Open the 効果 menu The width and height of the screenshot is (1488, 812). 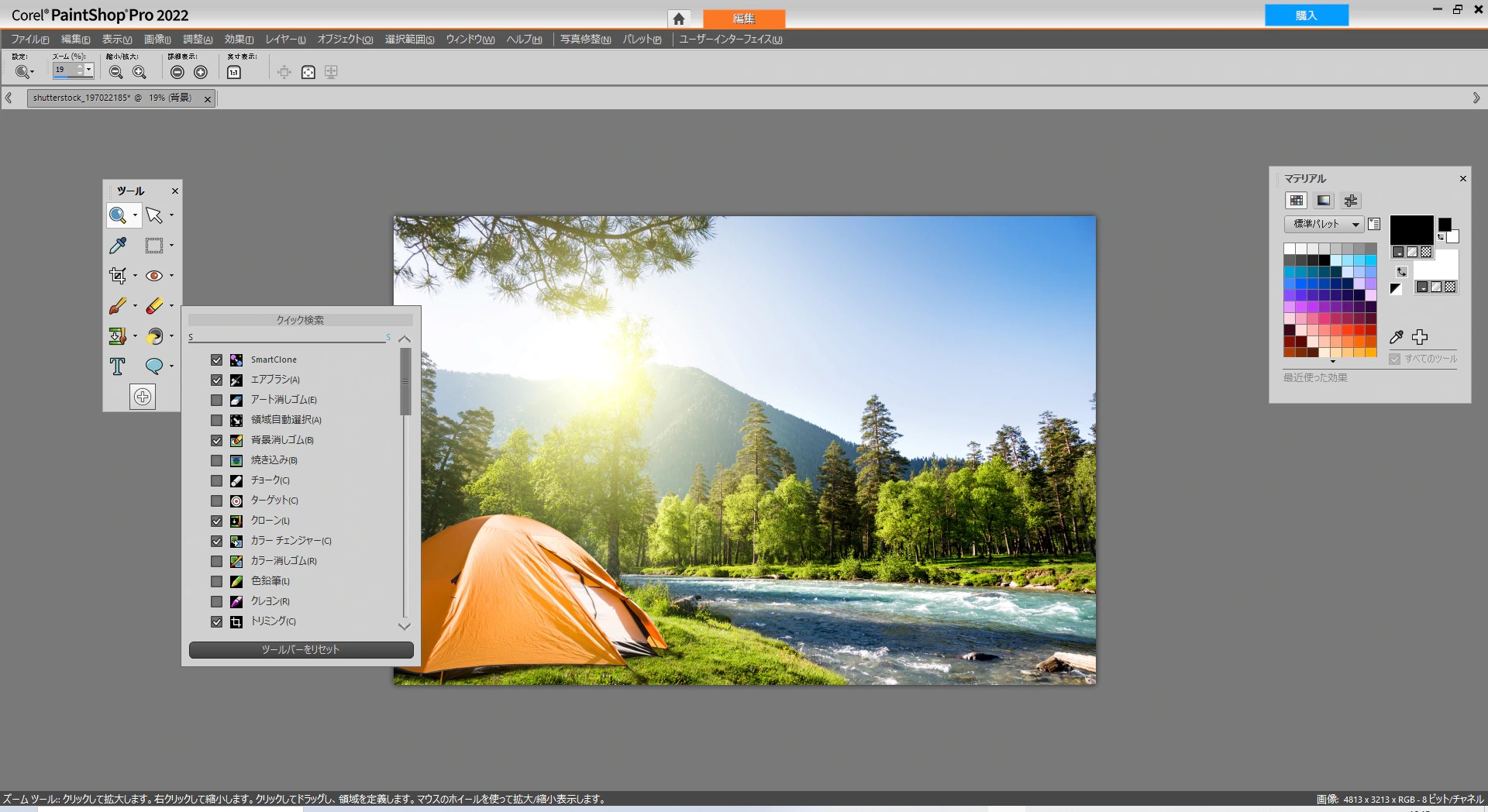point(239,40)
